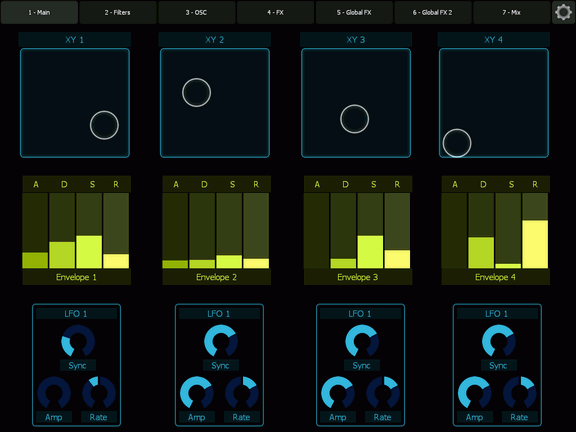576x432 pixels.
Task: Open the 3 - OSC tab
Action: [197, 12]
